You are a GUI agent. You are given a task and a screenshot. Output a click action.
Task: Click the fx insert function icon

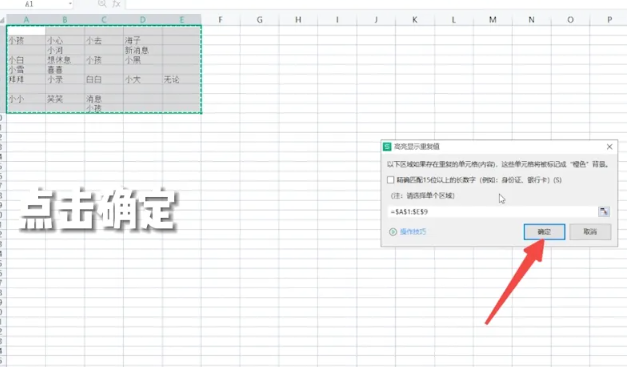(x=116, y=4)
